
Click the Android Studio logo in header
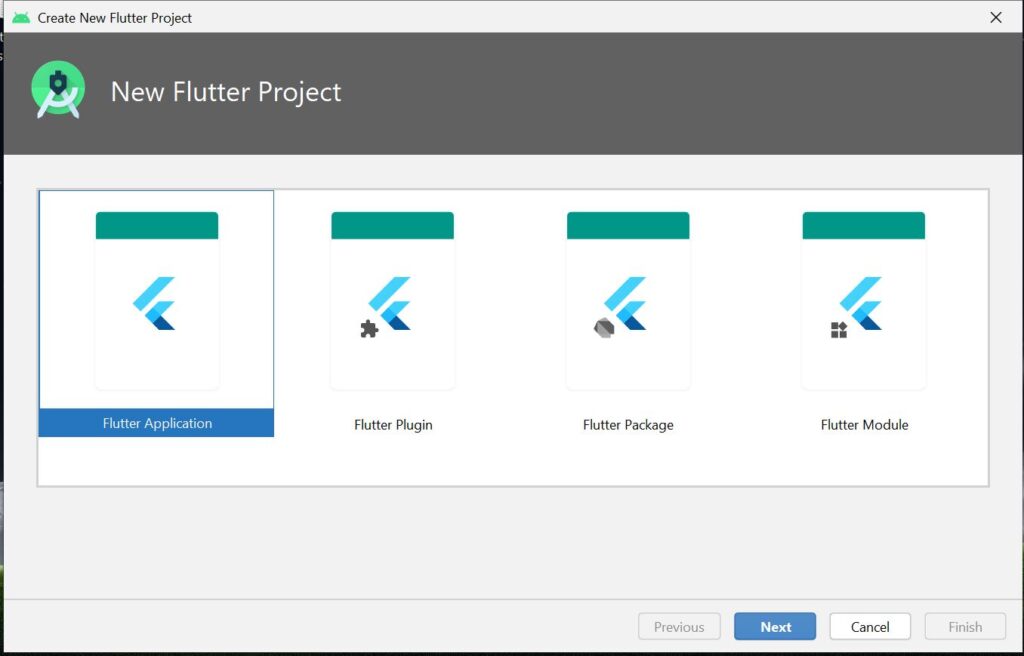(x=58, y=90)
